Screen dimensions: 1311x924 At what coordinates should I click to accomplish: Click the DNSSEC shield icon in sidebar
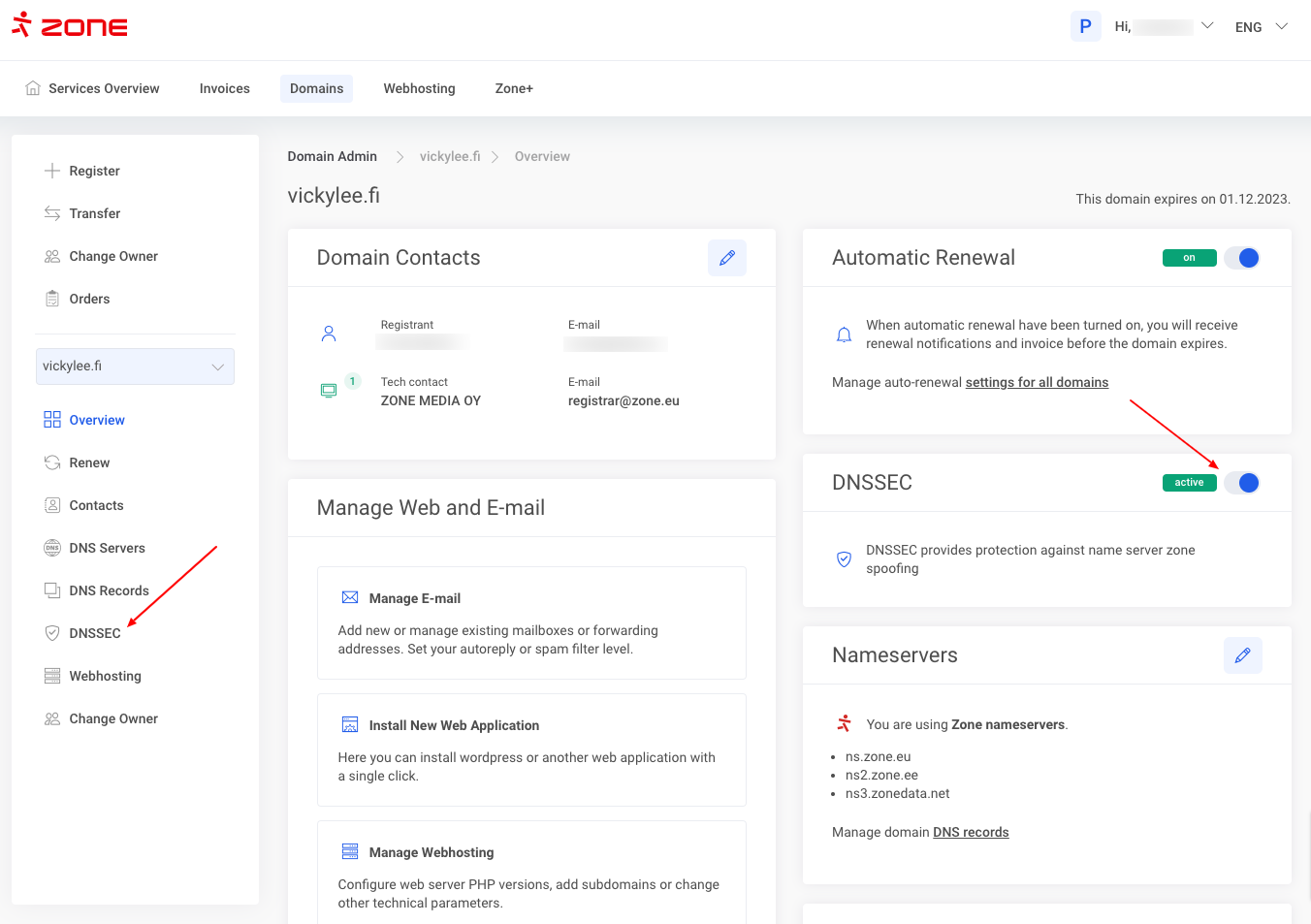click(x=52, y=633)
